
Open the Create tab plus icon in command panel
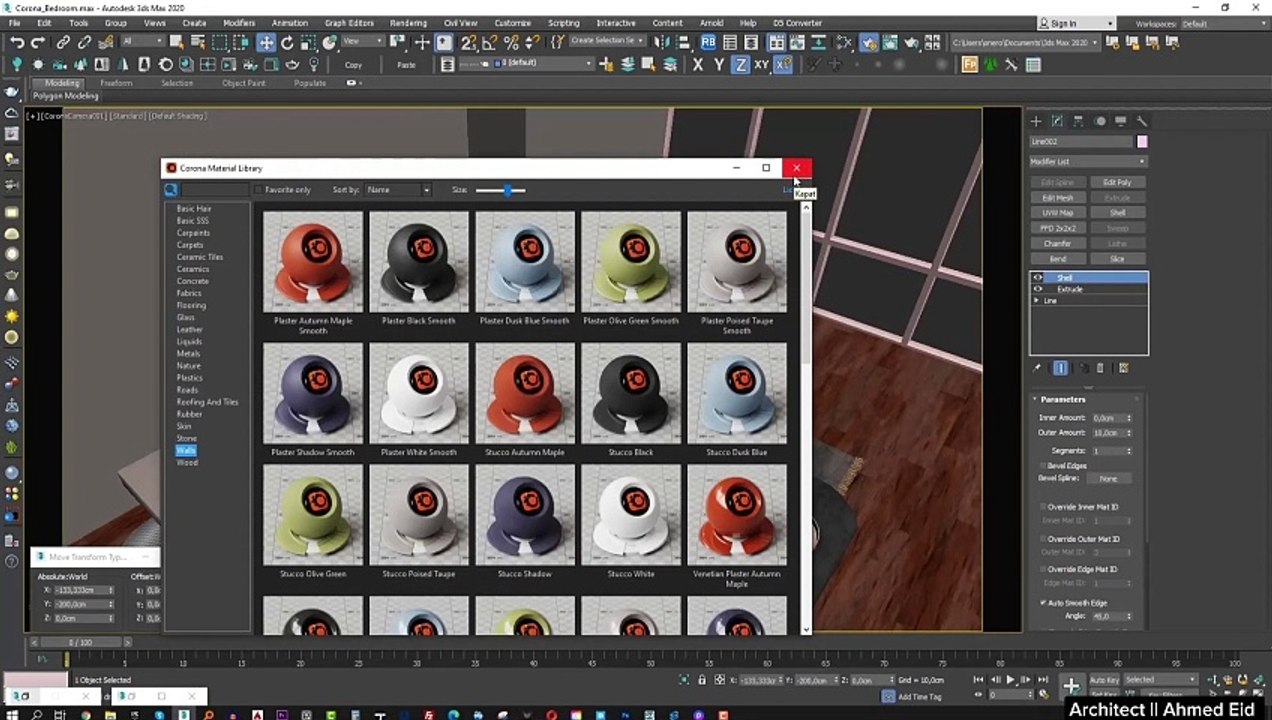pos(1036,121)
